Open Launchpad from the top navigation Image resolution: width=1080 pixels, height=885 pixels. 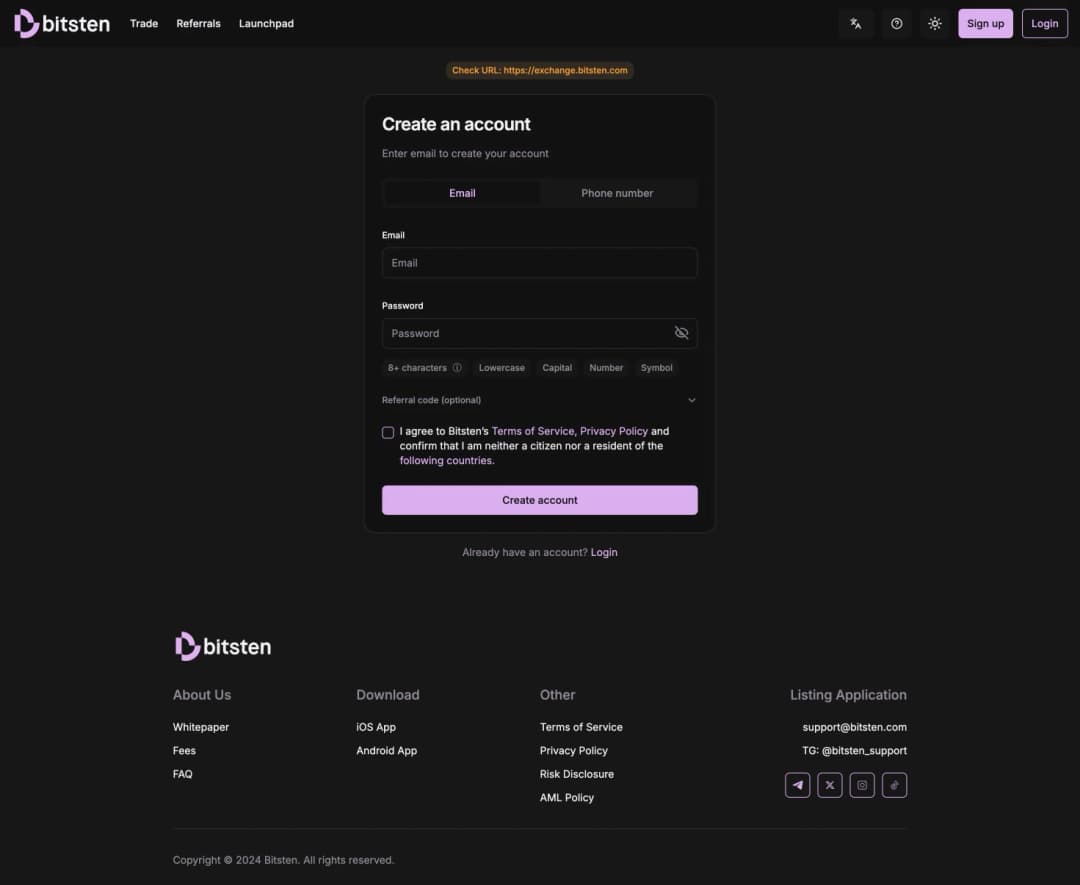point(267,23)
